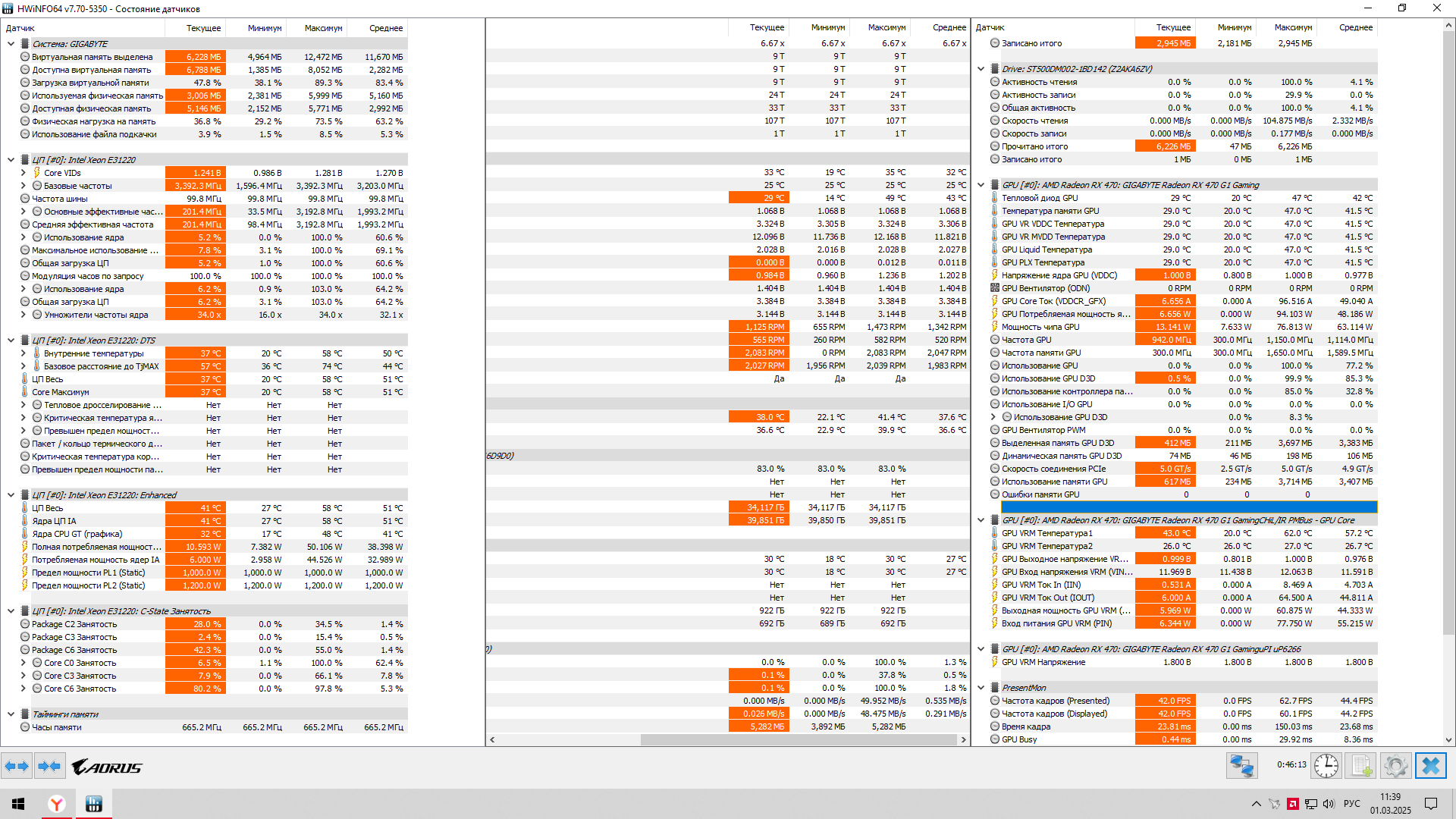Click the highlighted blue selected row bar
Screen dimensions: 1456x819
pyautogui.click(x=1188, y=507)
